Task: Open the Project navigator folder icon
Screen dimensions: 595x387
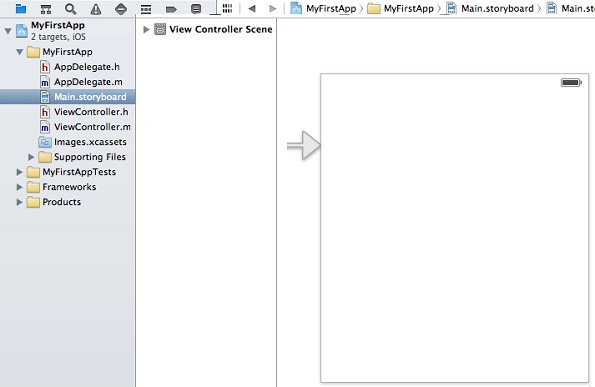Action: point(21,8)
